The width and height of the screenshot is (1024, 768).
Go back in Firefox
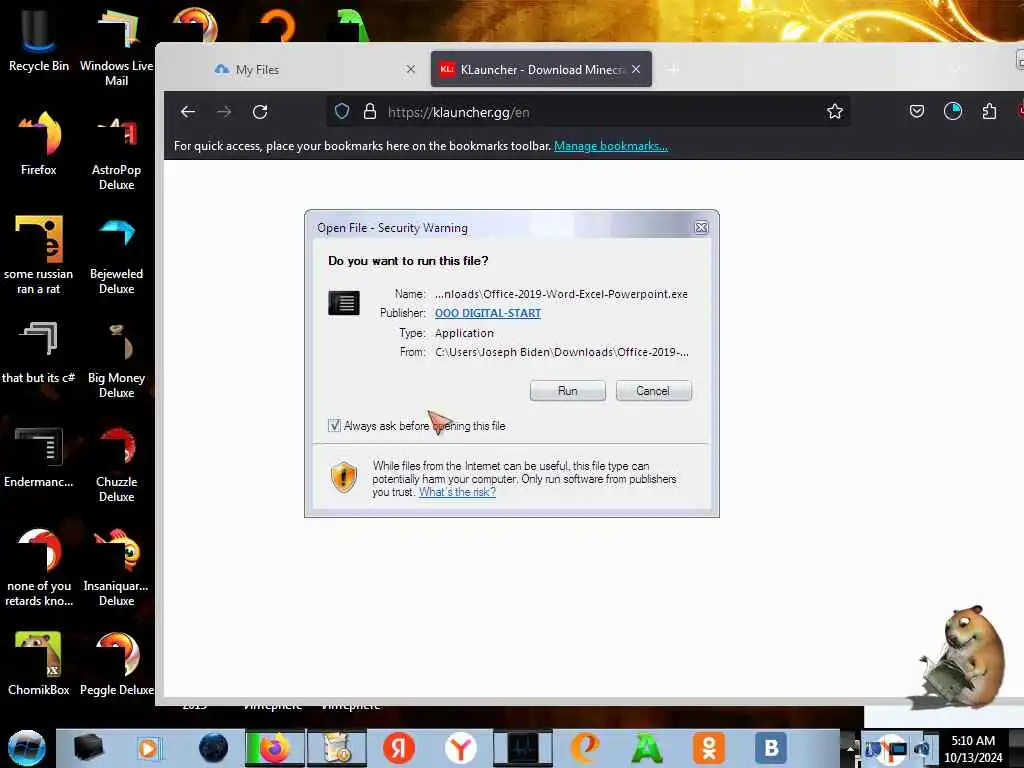[188, 112]
